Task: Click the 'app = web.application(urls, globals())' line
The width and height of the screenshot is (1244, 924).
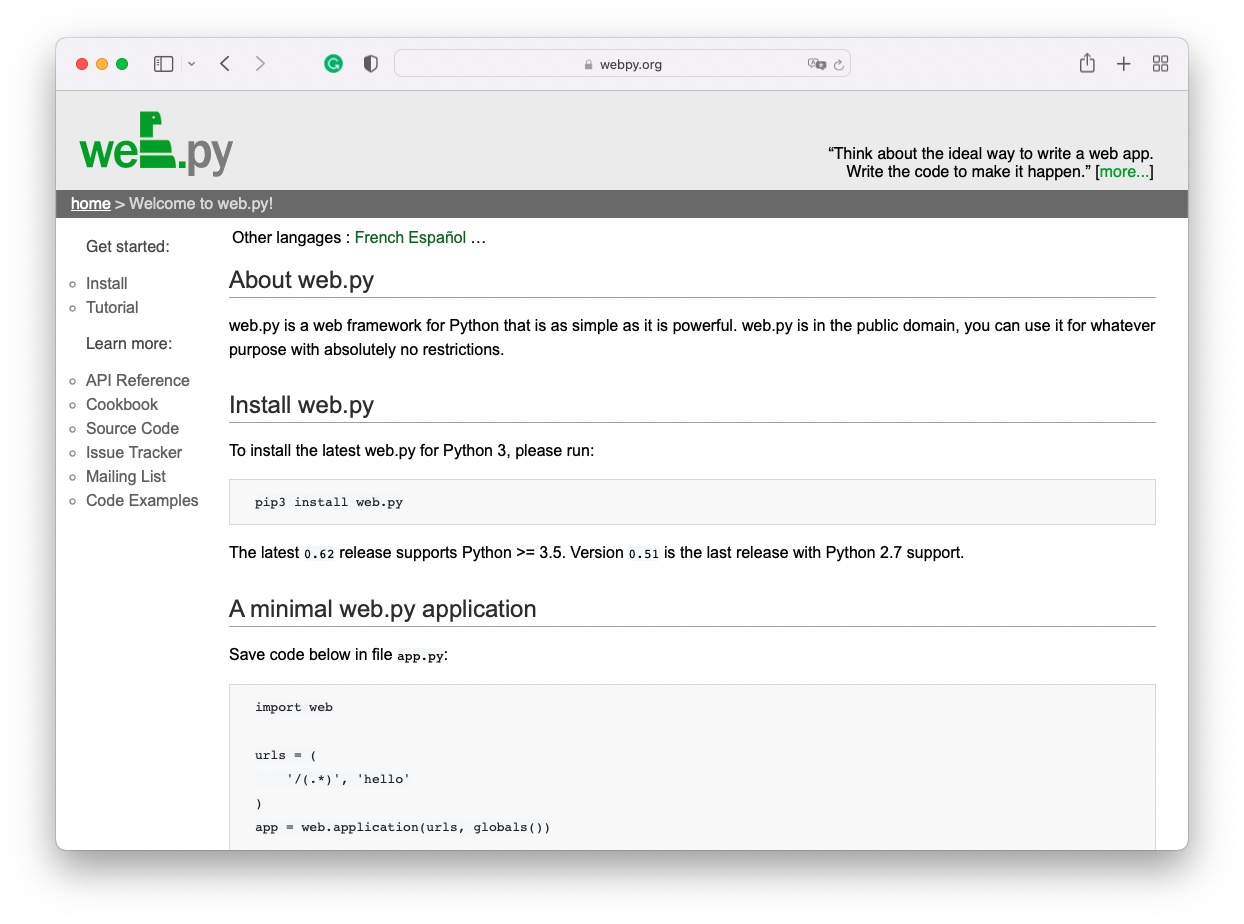Action: (403, 827)
